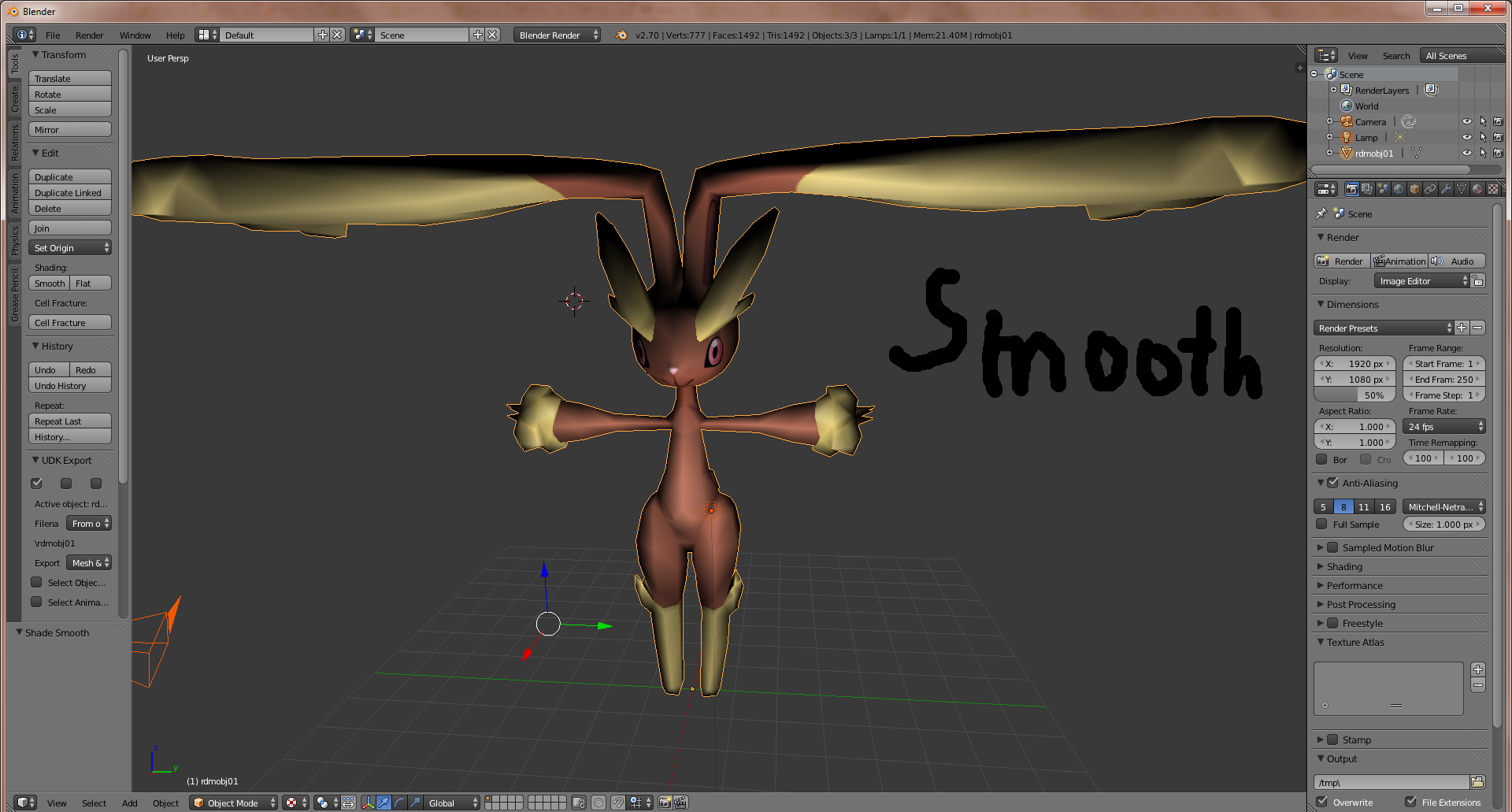Open the Scene properties tab icon

pos(1383,189)
